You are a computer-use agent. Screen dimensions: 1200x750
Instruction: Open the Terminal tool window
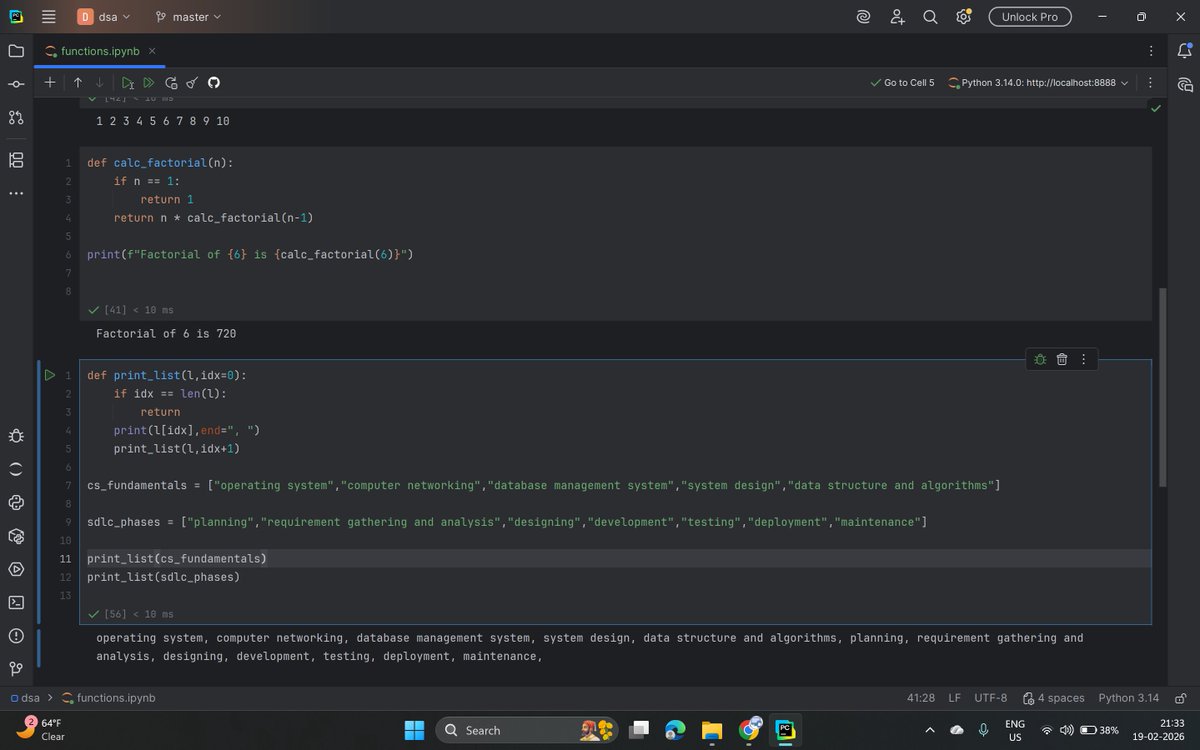point(15,602)
